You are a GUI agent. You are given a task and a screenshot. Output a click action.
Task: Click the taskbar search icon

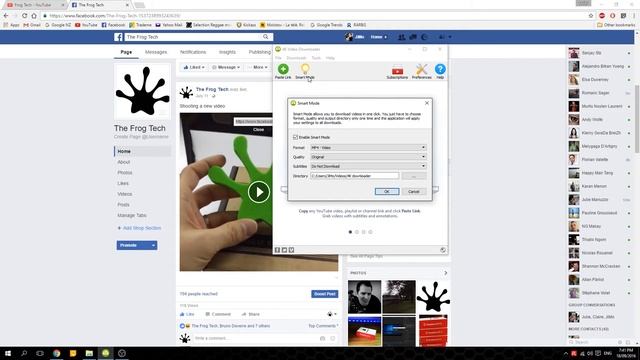click(x=24, y=353)
